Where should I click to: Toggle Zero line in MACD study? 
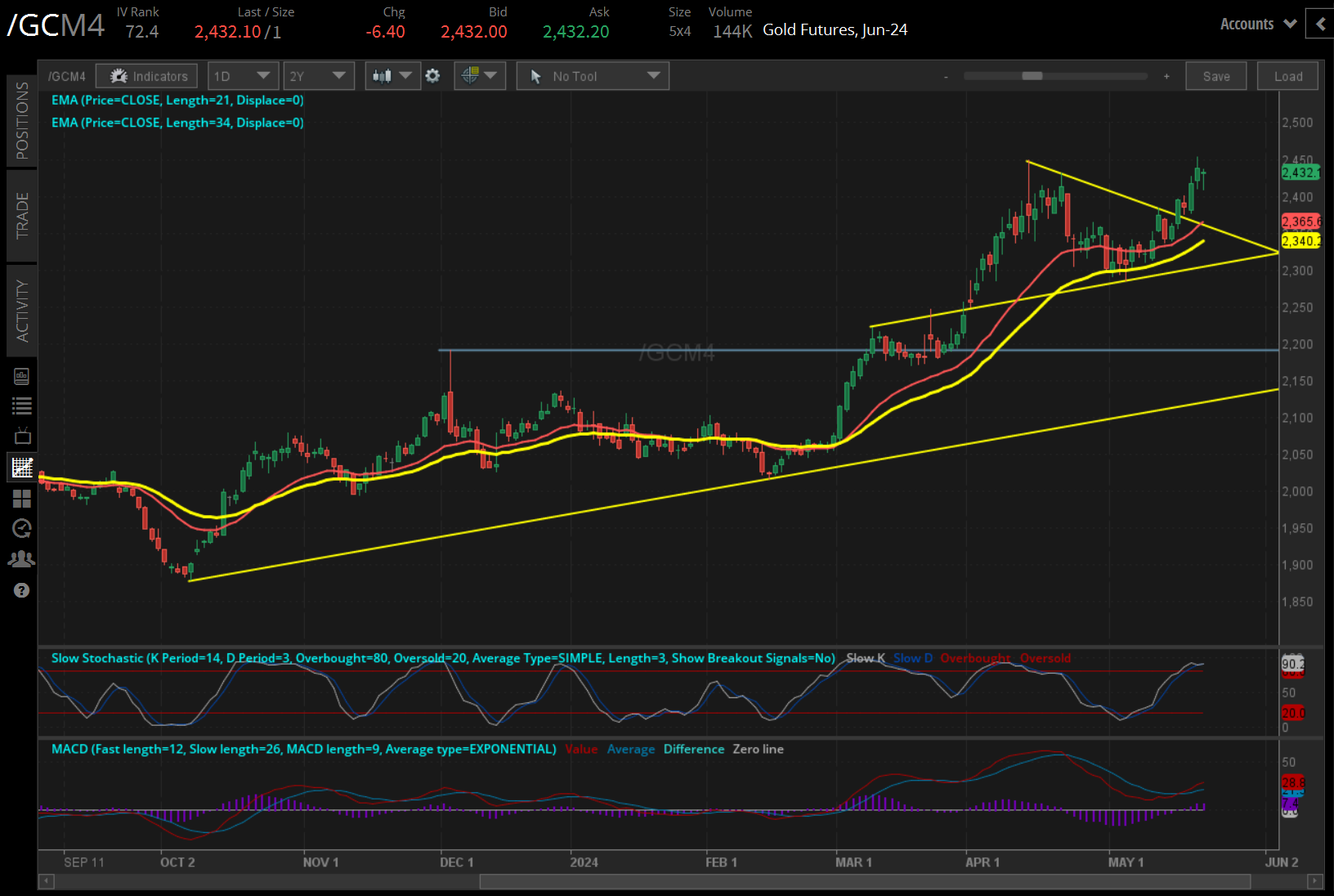[x=758, y=749]
